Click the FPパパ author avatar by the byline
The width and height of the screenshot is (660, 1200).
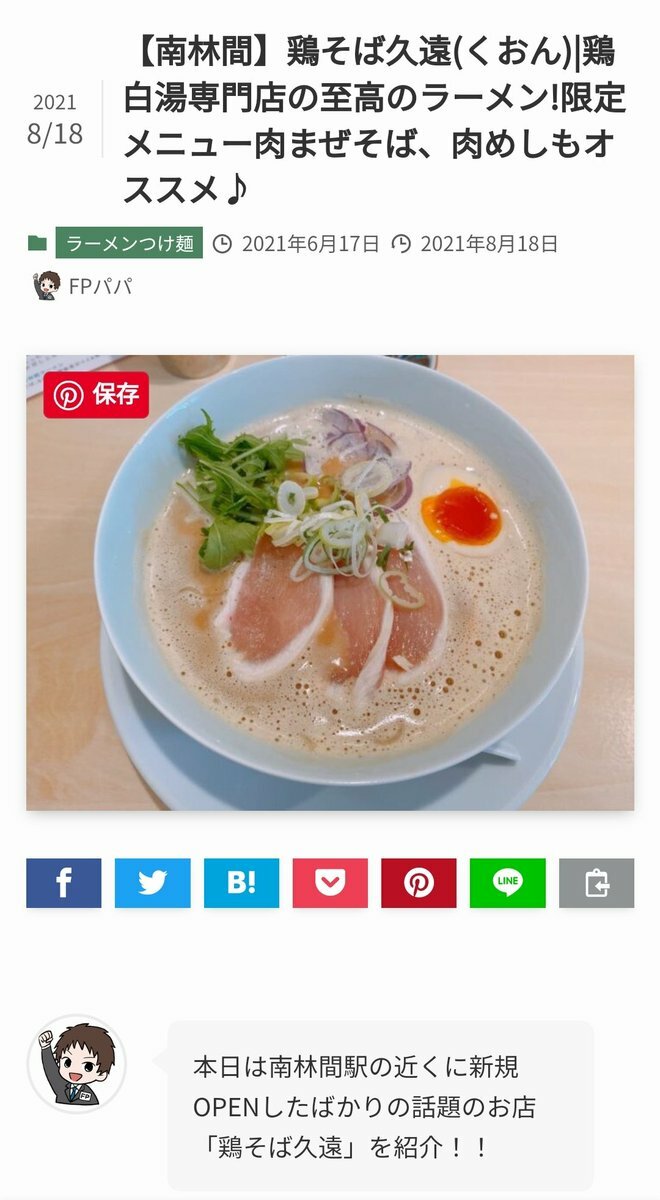click(x=45, y=285)
